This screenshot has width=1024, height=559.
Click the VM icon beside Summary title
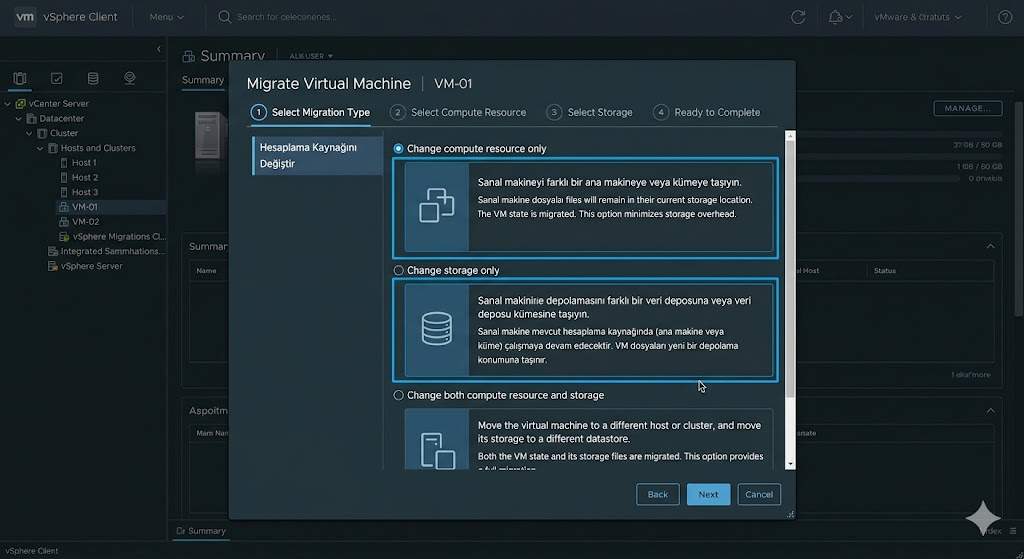pos(189,57)
